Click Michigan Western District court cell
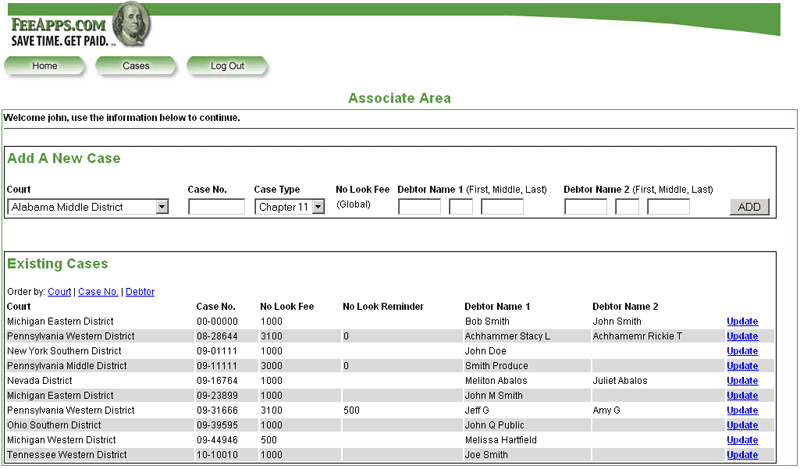This screenshot has width=800, height=469. point(62,439)
